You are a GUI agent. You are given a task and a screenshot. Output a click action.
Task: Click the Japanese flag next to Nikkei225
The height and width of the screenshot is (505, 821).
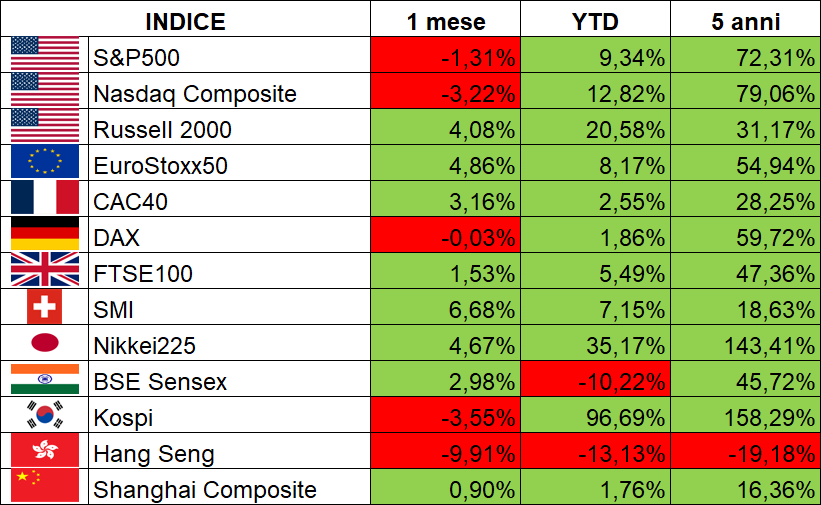[45, 343]
